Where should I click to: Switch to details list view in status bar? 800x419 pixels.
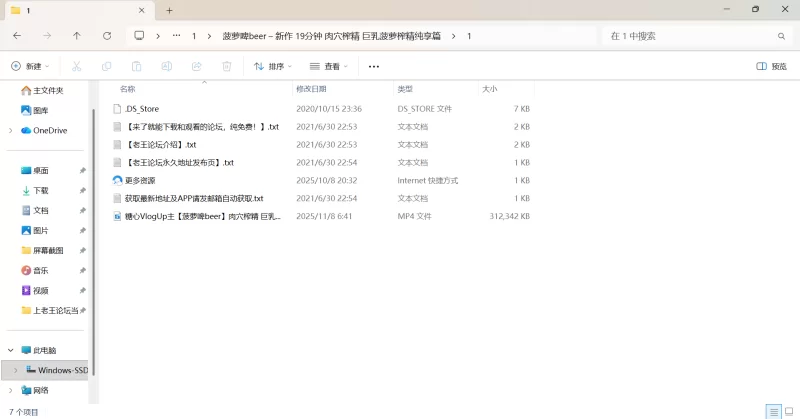point(773,411)
